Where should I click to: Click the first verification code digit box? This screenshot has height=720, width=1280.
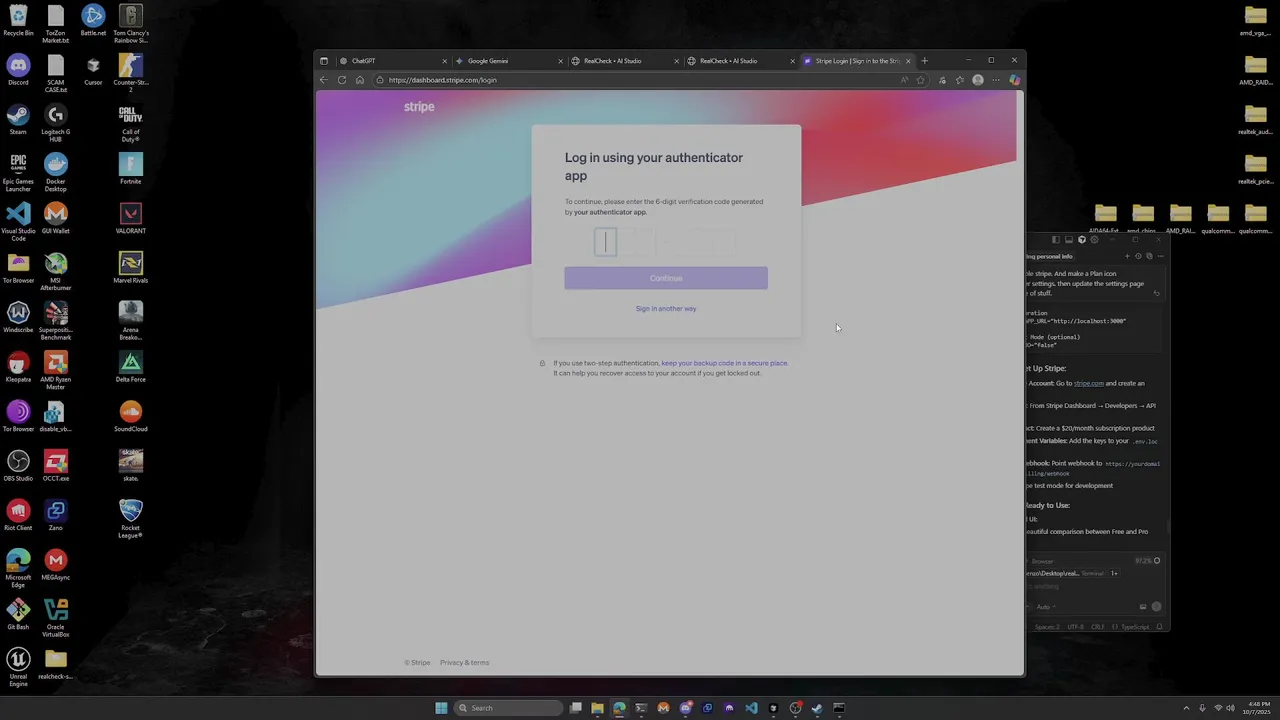605,241
